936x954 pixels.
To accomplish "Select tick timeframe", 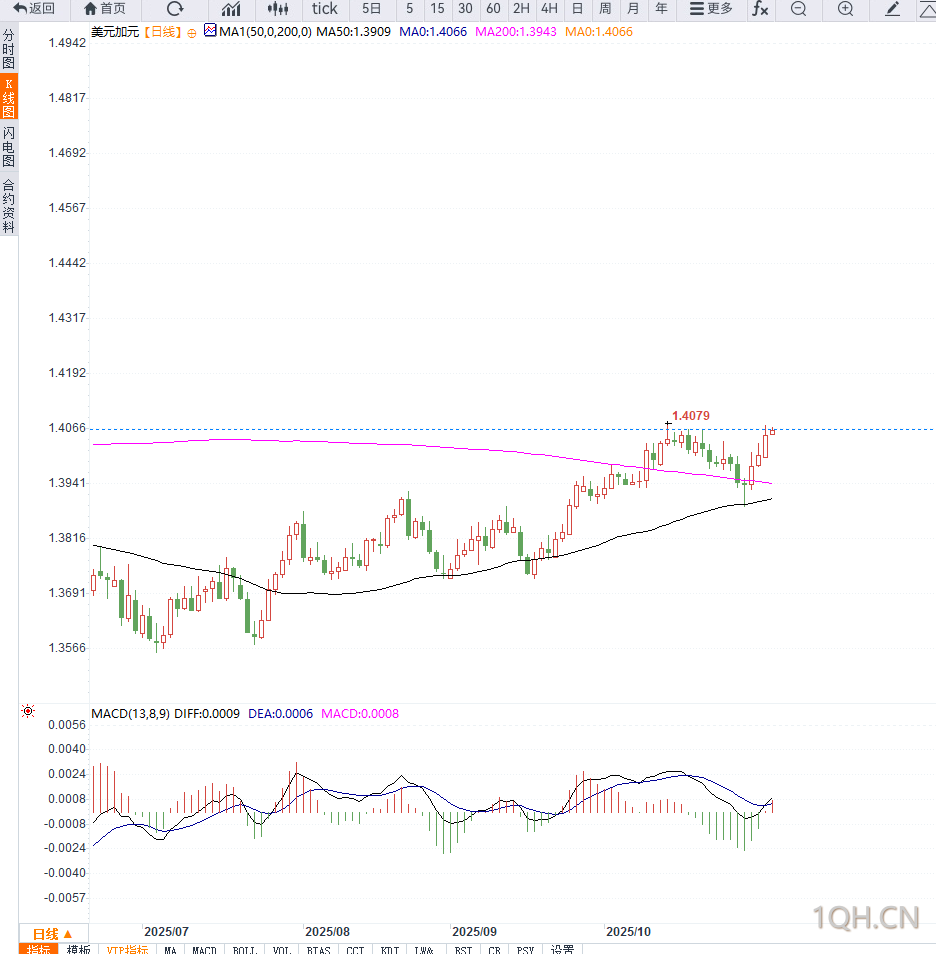I will click(x=324, y=9).
